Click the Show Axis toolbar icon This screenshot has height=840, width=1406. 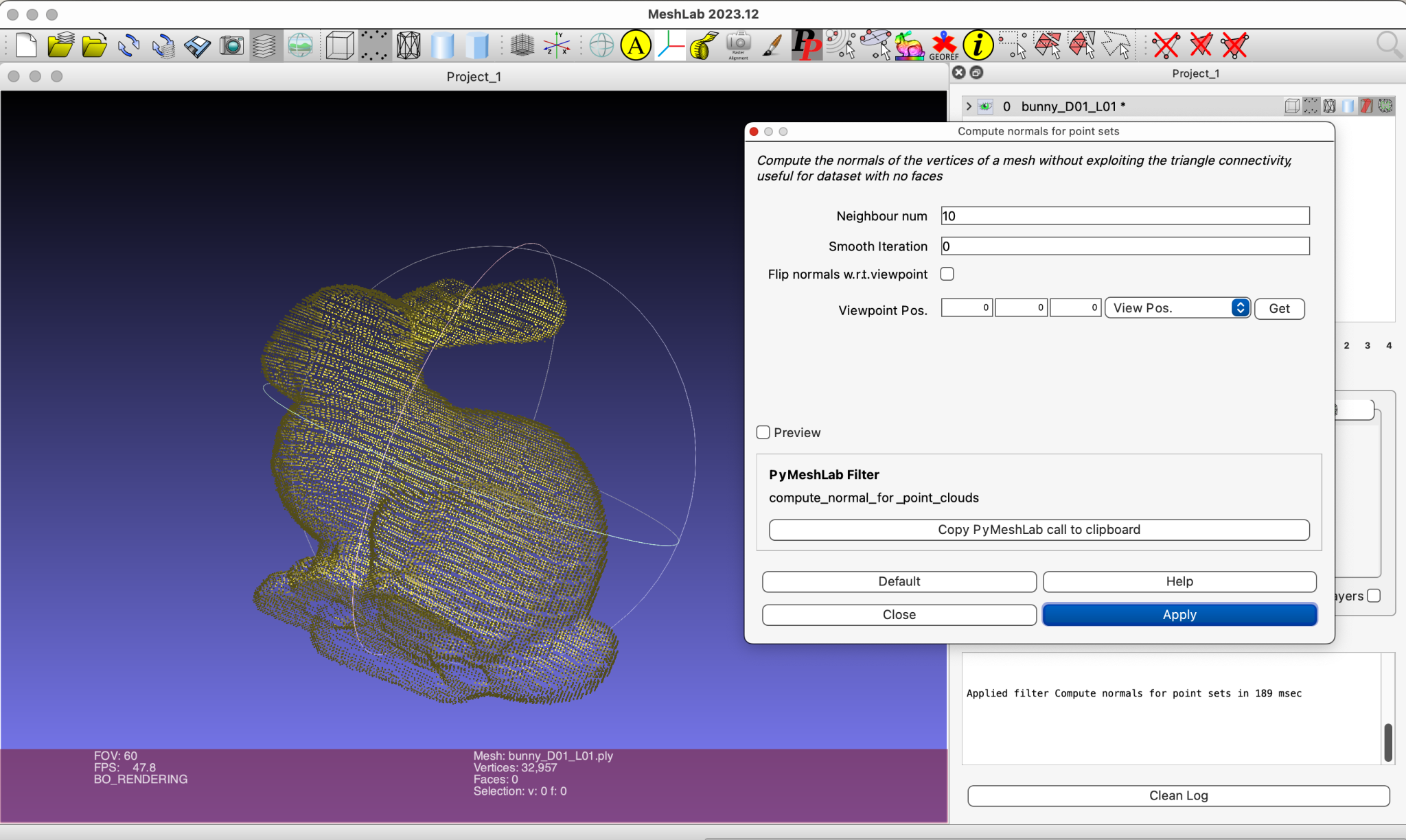(557, 46)
